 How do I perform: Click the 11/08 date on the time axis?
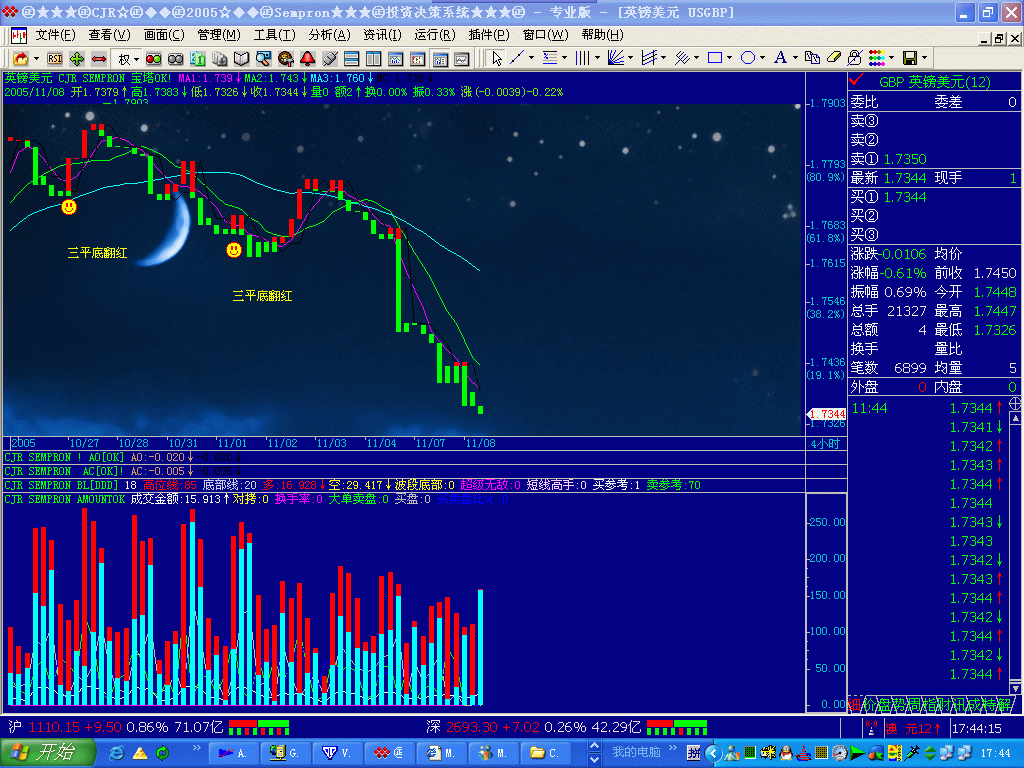coord(480,443)
